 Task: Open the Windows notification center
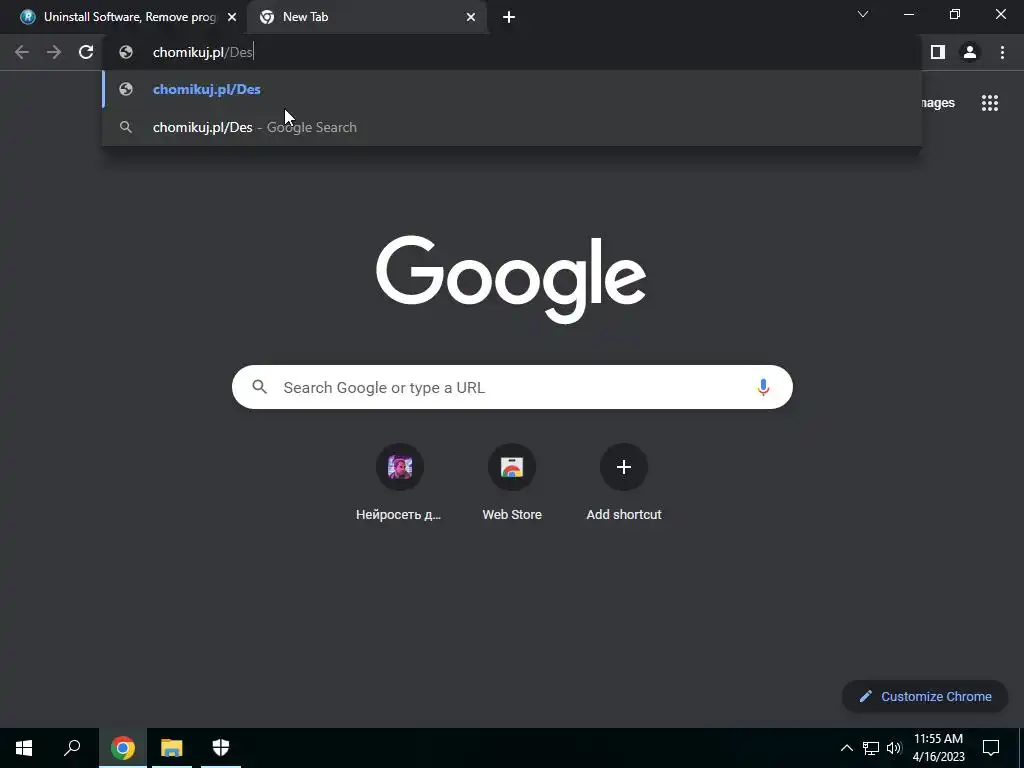(x=991, y=748)
